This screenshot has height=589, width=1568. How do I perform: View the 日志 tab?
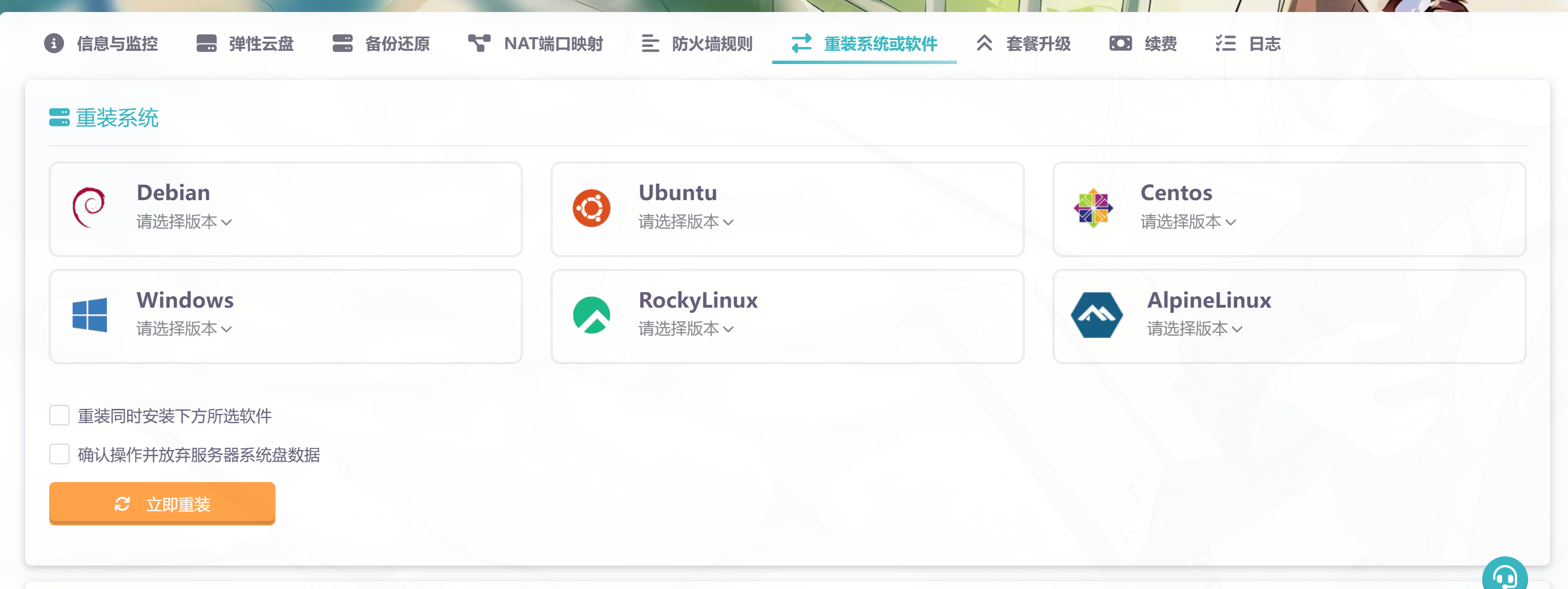(1248, 44)
